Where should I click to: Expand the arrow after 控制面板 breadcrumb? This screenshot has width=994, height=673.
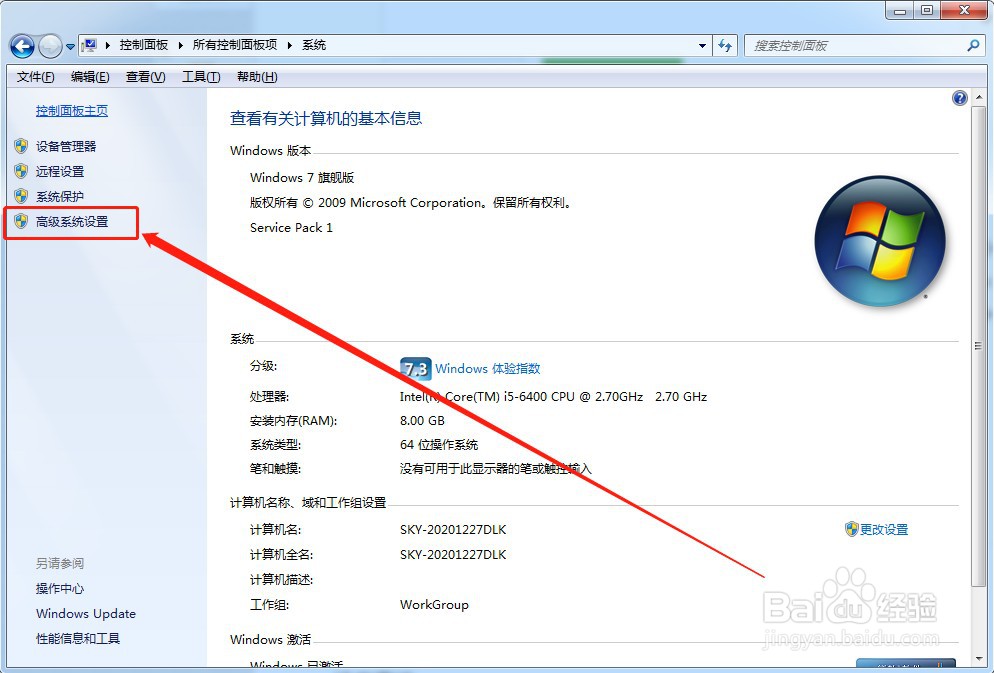[x=180, y=45]
